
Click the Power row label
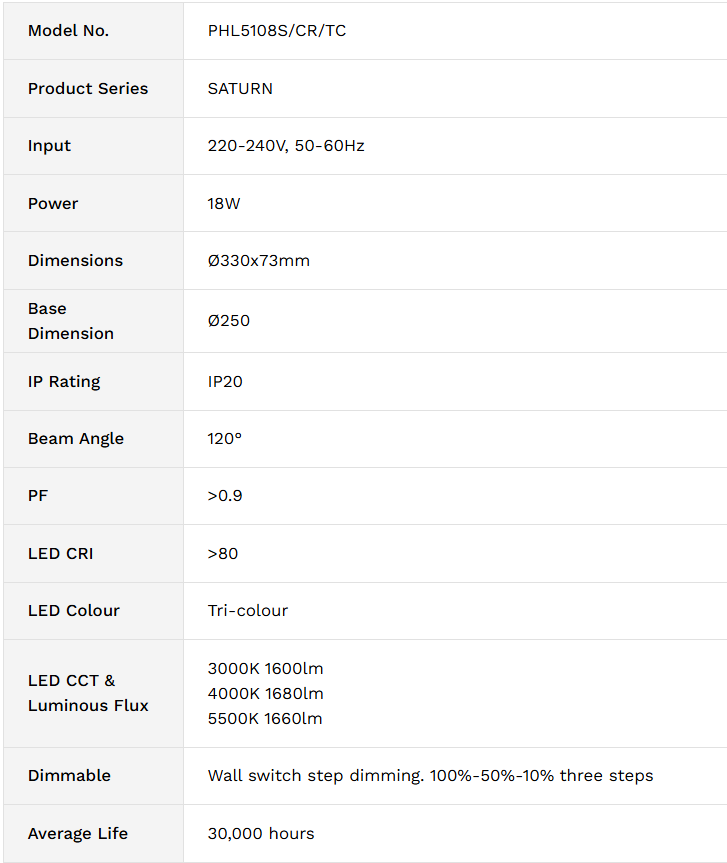[53, 204]
